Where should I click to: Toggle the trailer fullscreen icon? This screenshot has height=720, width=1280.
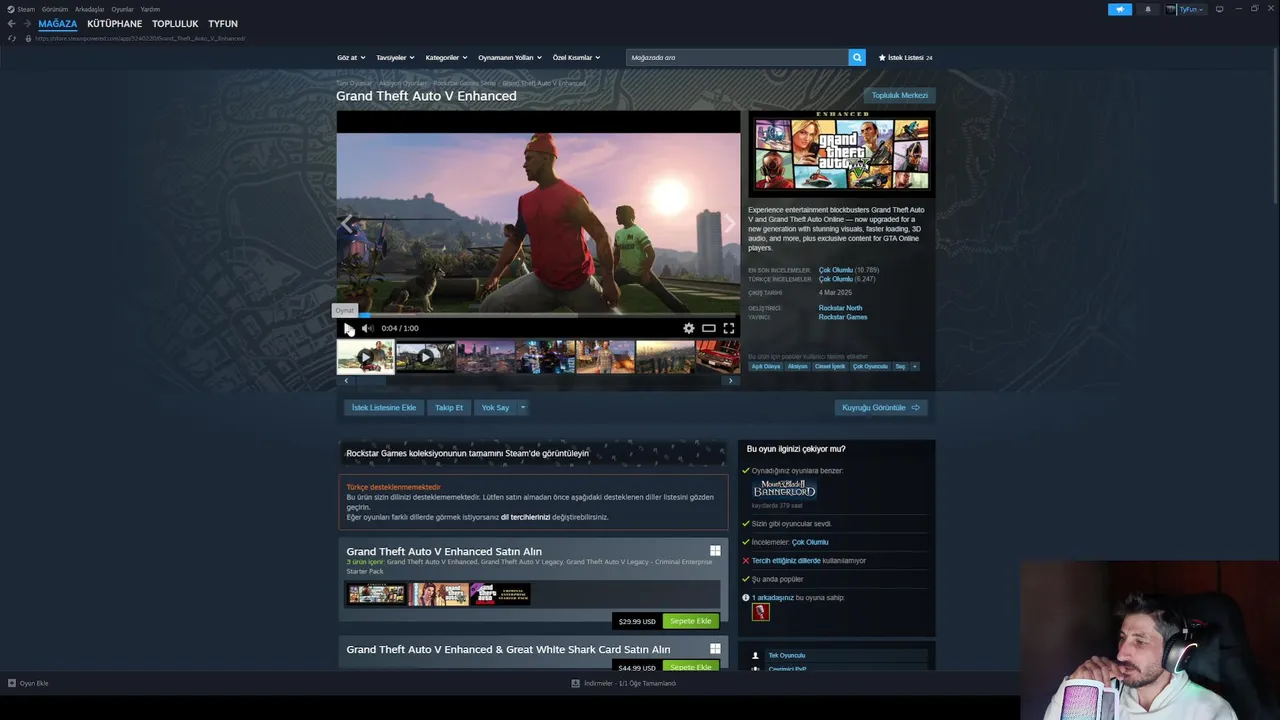pos(729,328)
